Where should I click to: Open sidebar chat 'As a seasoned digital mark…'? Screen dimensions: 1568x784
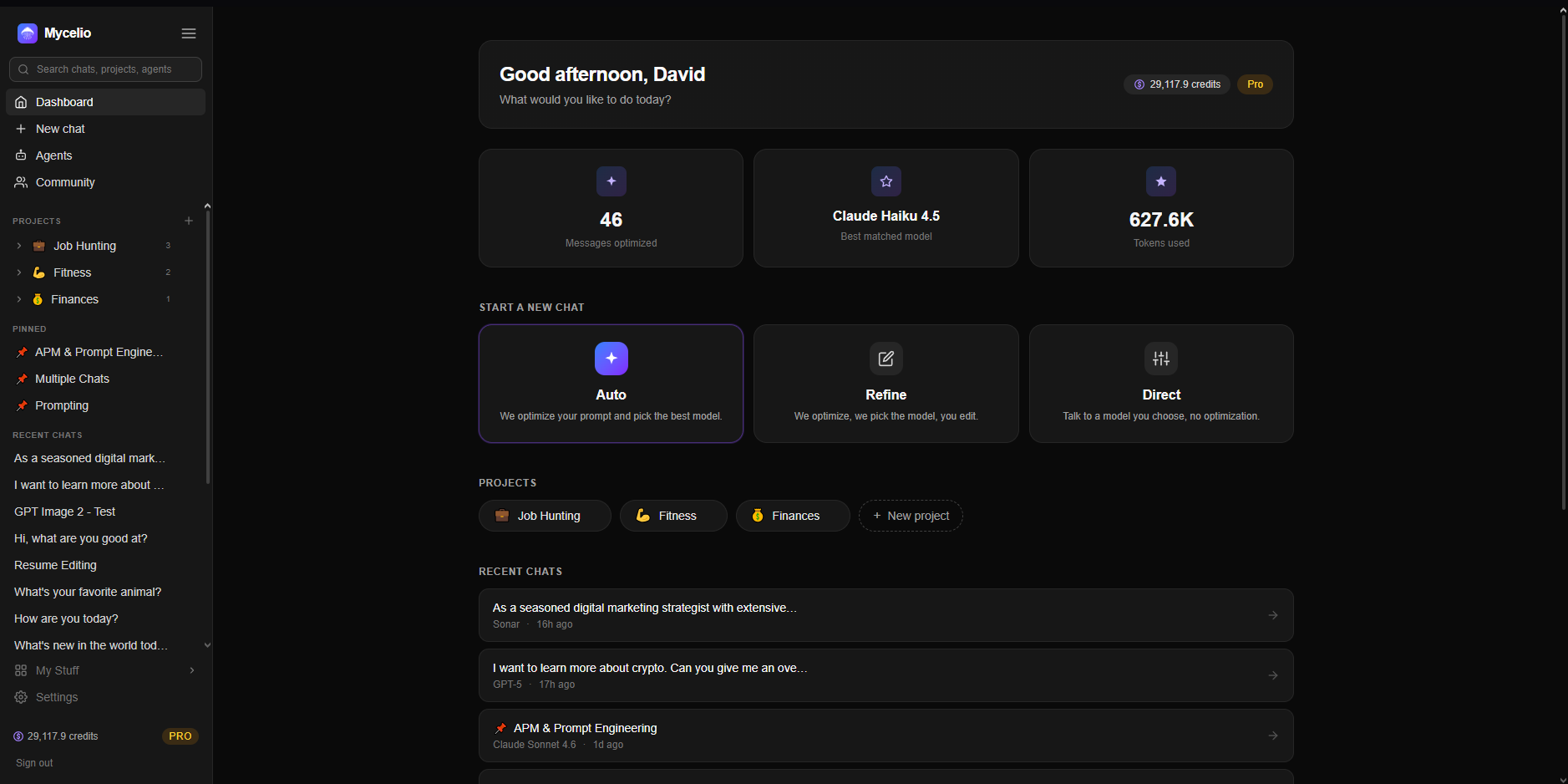point(89,458)
